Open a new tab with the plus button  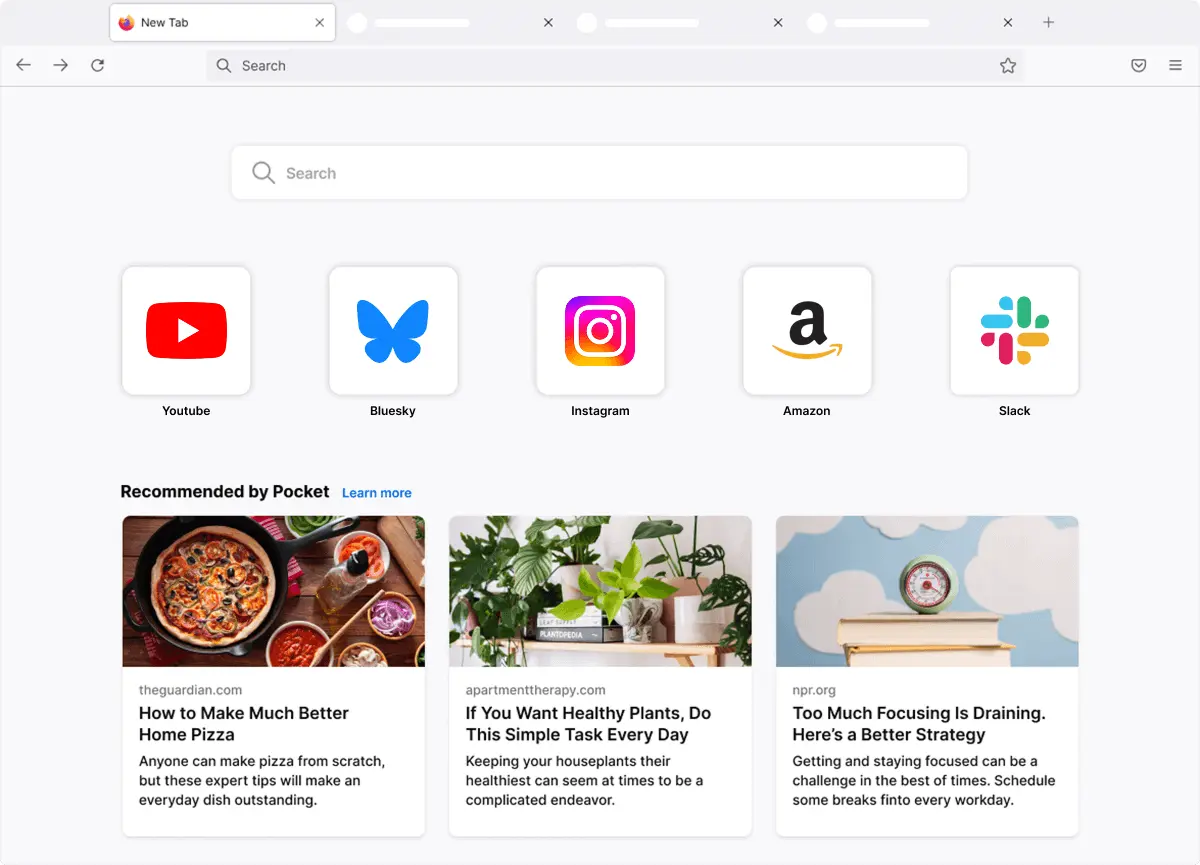point(1048,22)
